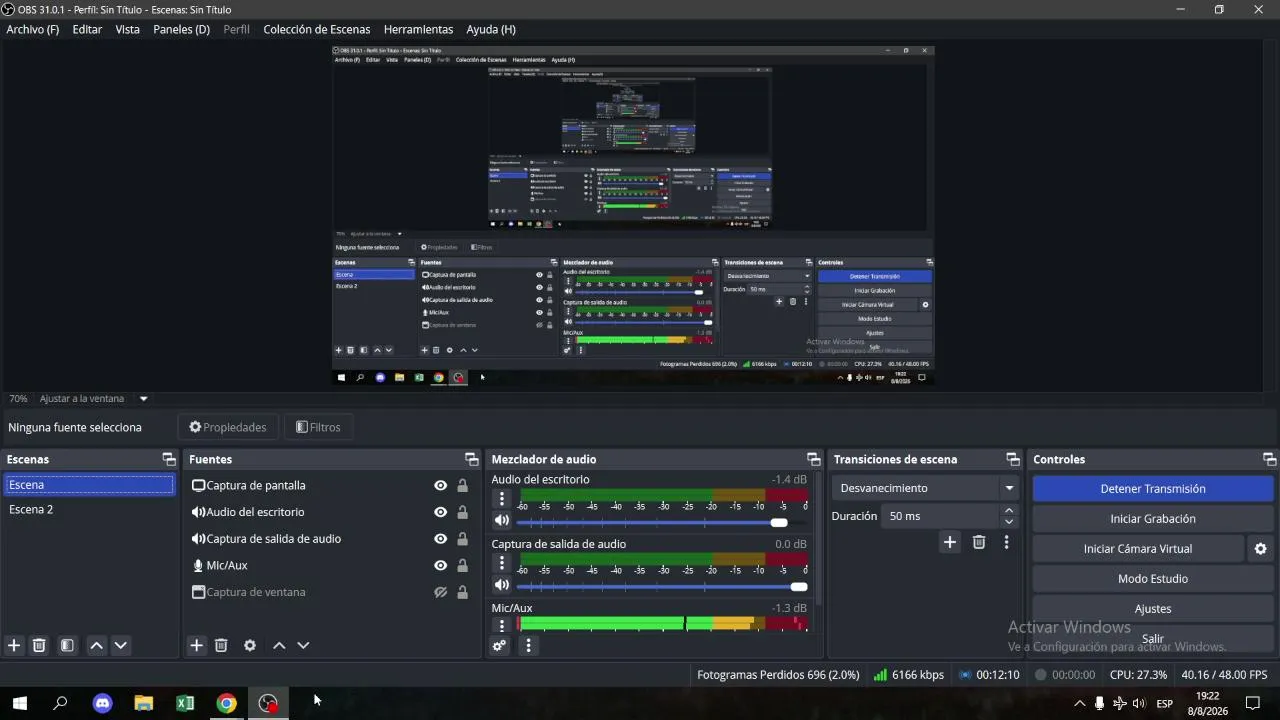Hide Audio del escritorio source in Fuentes
This screenshot has height=720, width=1280.
coord(440,512)
